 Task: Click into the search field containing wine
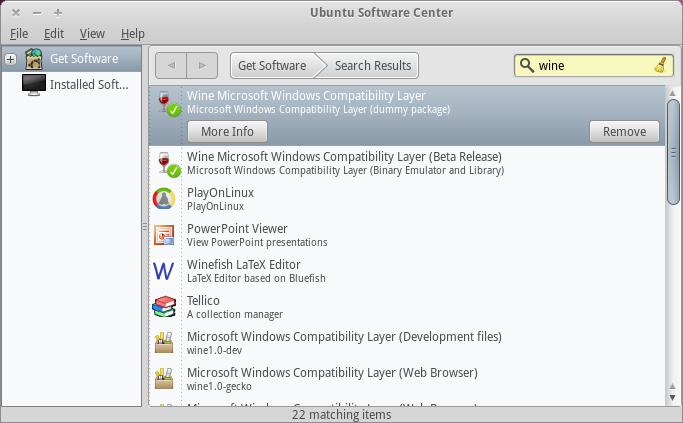click(x=593, y=65)
